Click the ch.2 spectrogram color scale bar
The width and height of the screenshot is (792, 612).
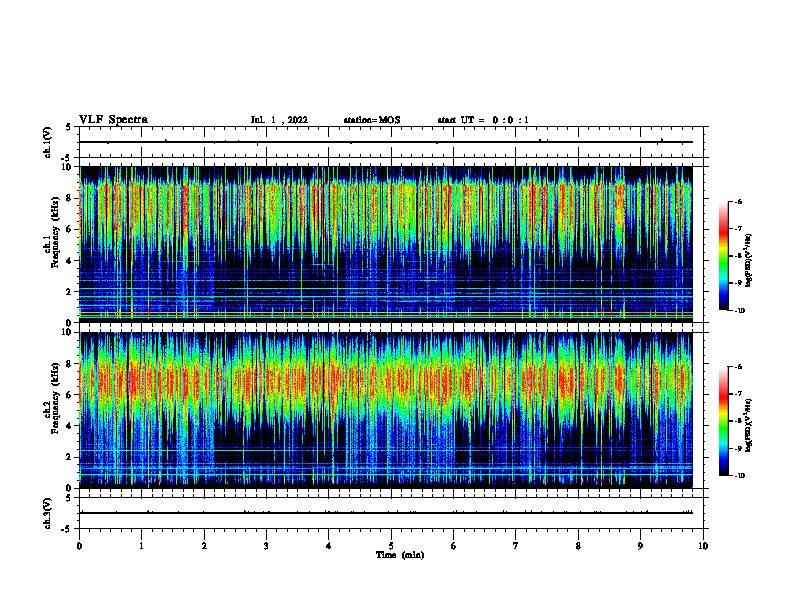[723, 421]
